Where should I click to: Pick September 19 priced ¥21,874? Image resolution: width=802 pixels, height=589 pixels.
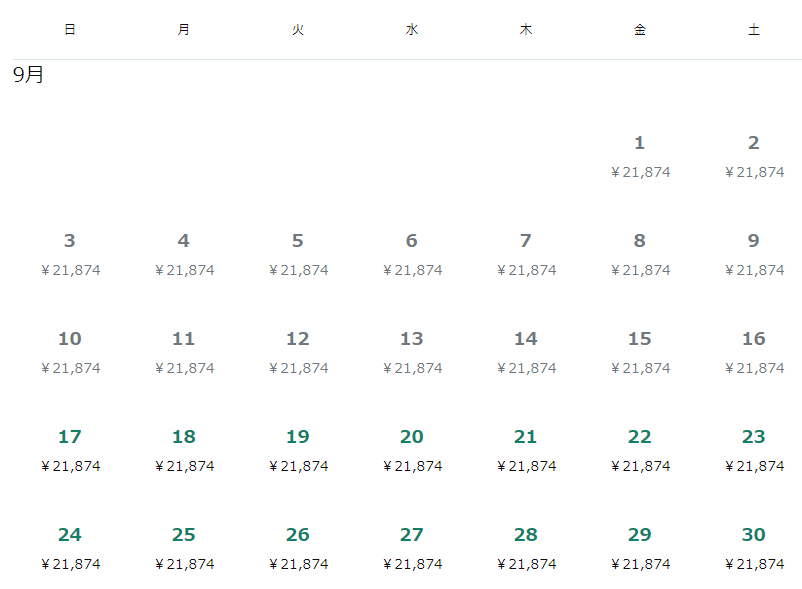[298, 449]
